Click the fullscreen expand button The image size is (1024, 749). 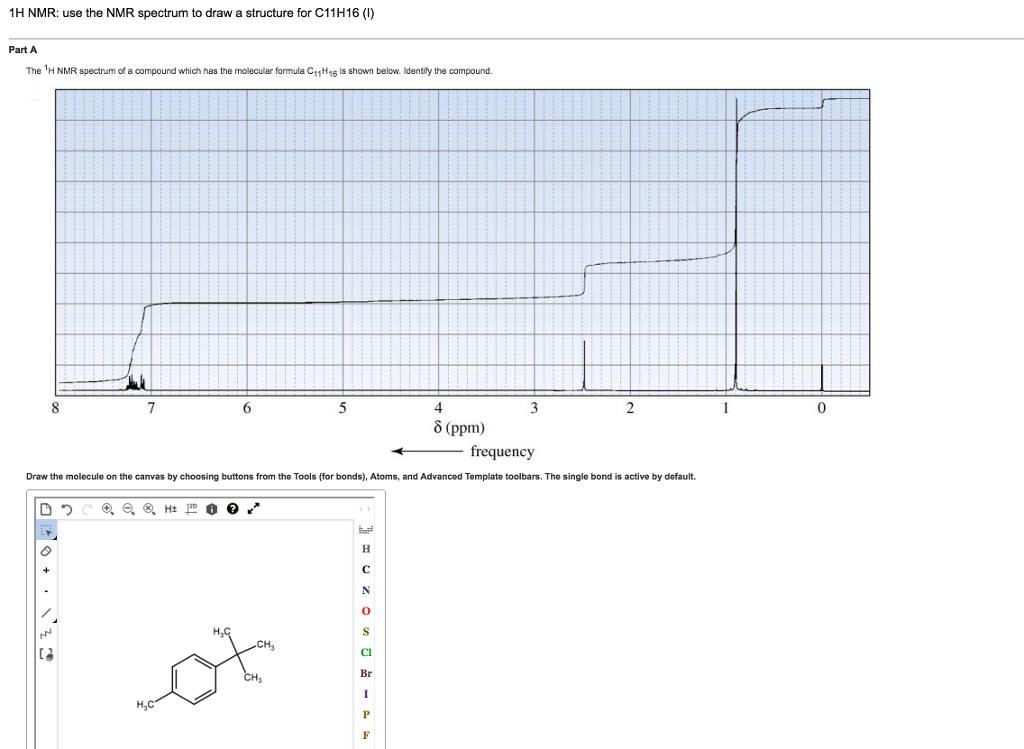click(252, 509)
